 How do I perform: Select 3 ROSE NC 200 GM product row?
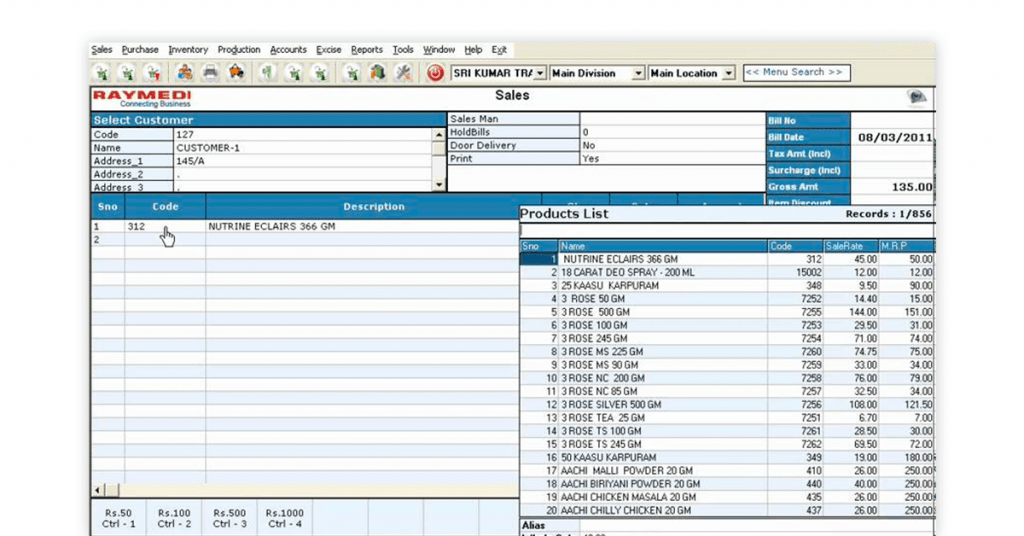tap(727, 378)
